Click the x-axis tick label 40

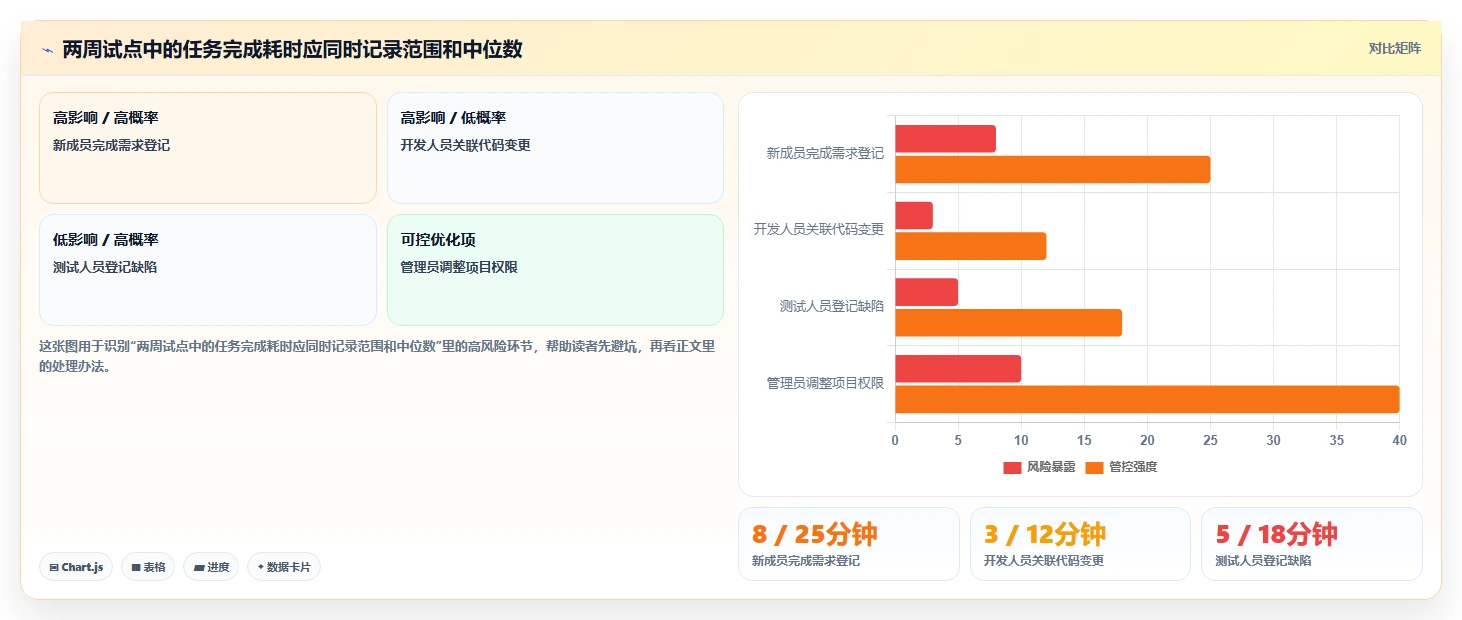point(1399,440)
